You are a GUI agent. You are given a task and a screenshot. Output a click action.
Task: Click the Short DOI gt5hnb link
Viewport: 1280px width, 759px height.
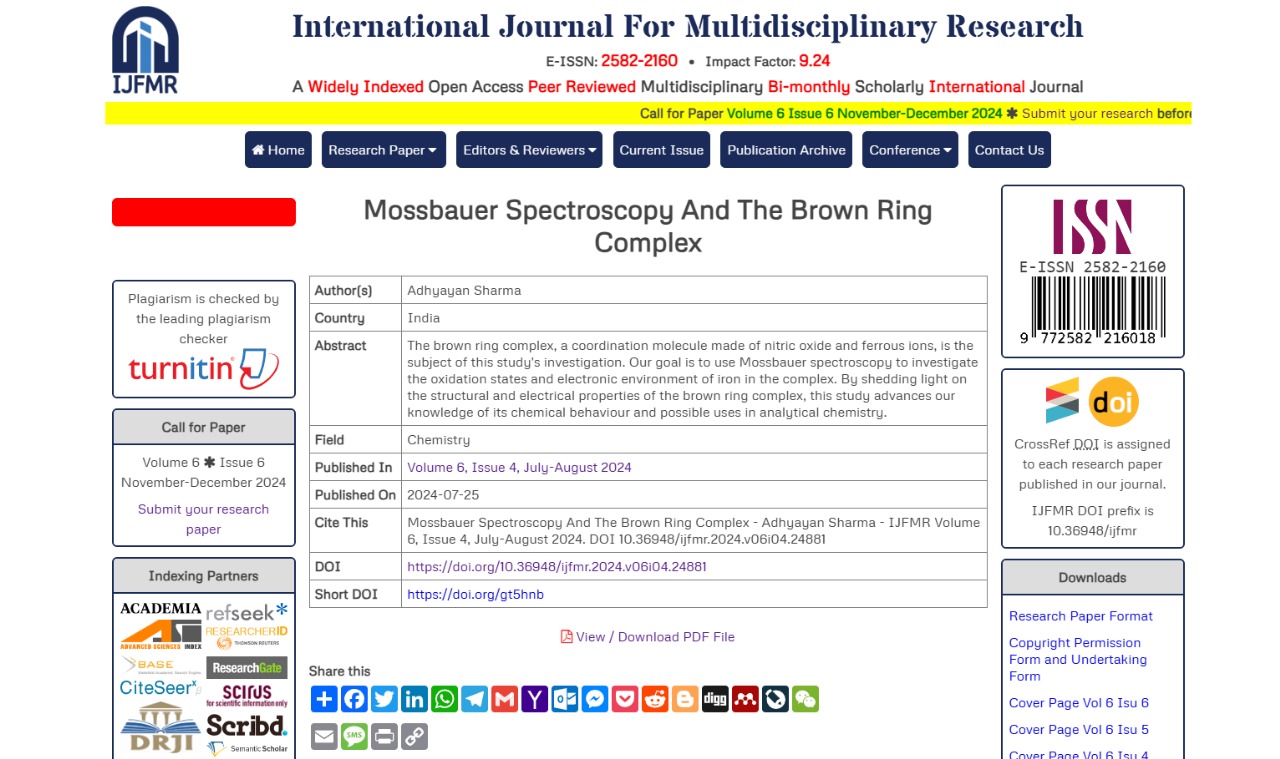point(475,594)
